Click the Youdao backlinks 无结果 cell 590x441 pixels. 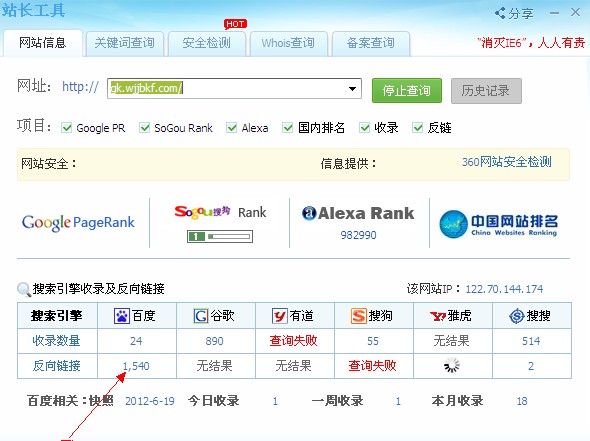(293, 365)
